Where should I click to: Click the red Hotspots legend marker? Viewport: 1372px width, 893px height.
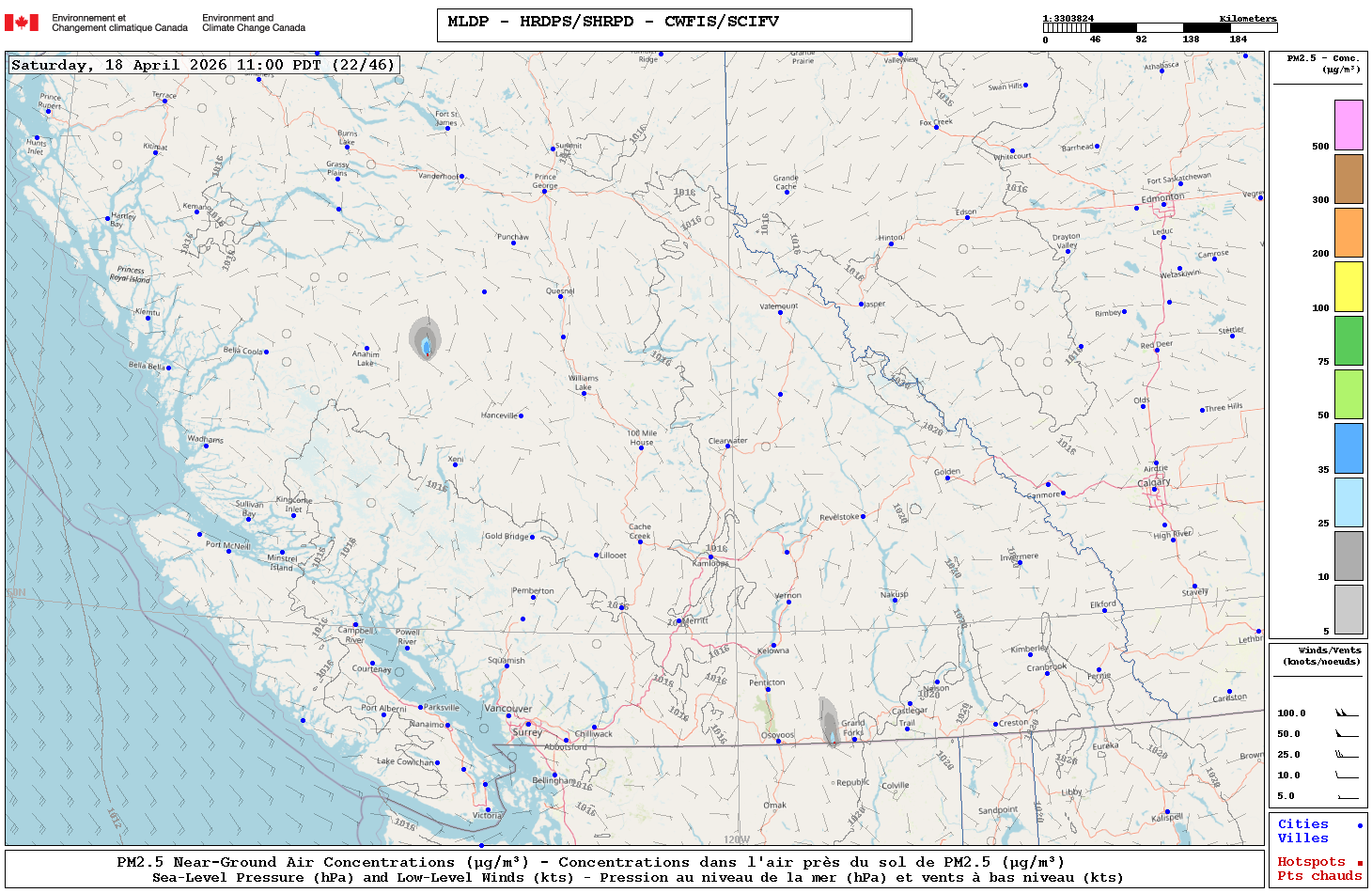click(1359, 863)
